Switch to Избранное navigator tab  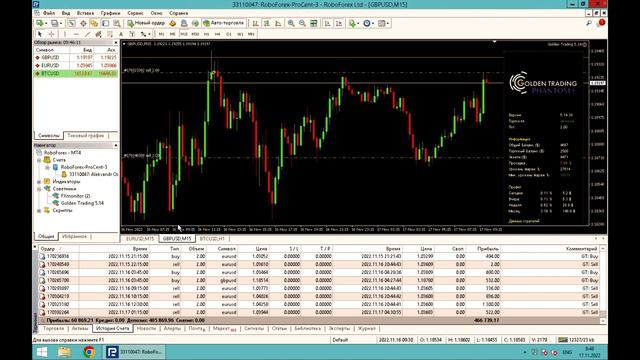[x=74, y=236]
